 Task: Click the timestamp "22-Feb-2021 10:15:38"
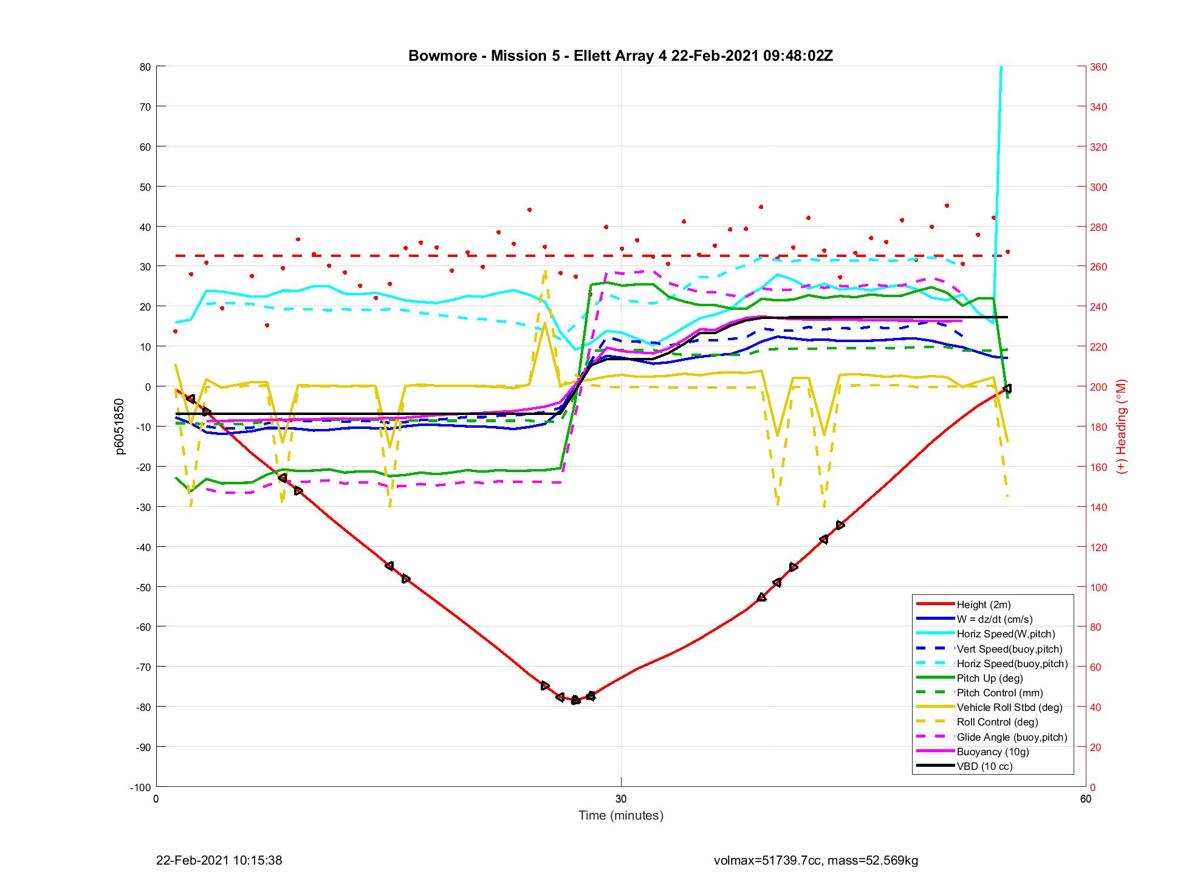(x=219, y=860)
